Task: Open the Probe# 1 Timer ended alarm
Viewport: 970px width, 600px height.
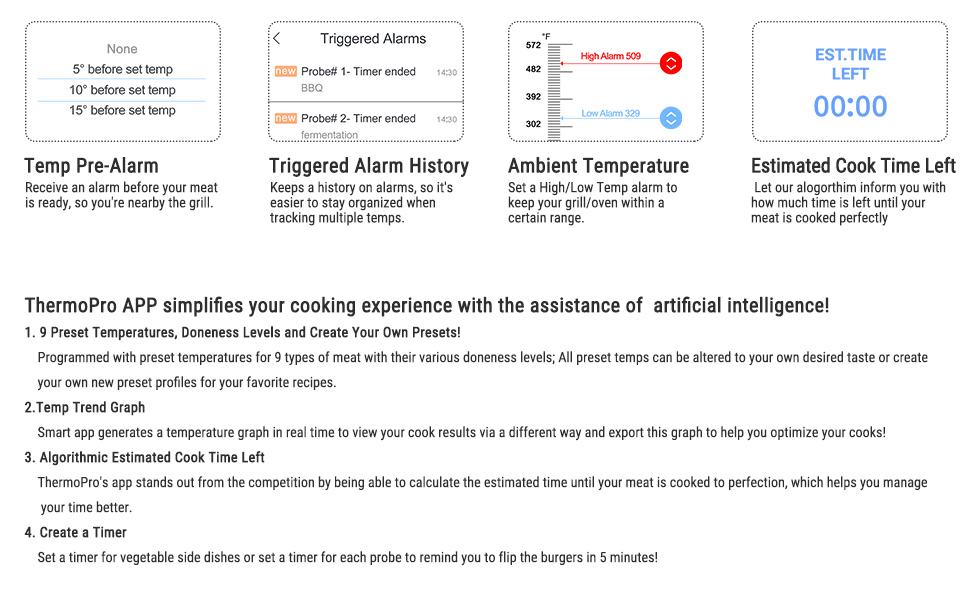Action: tap(358, 72)
